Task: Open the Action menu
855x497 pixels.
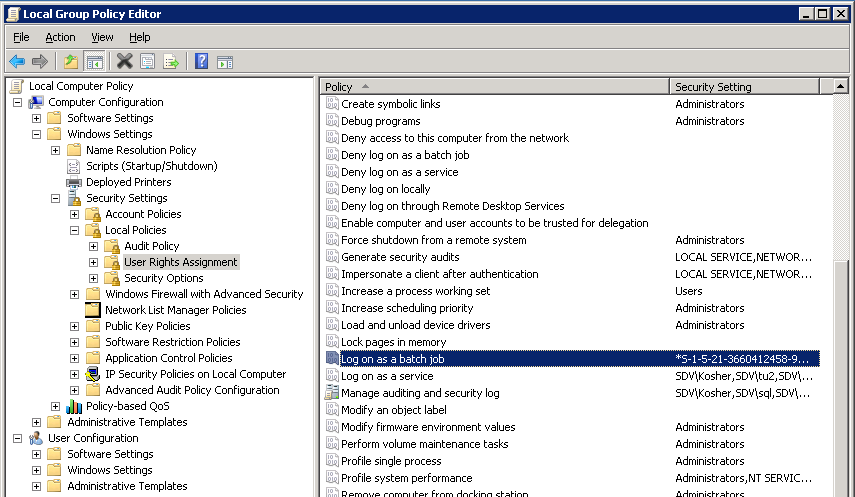Action: pos(60,37)
